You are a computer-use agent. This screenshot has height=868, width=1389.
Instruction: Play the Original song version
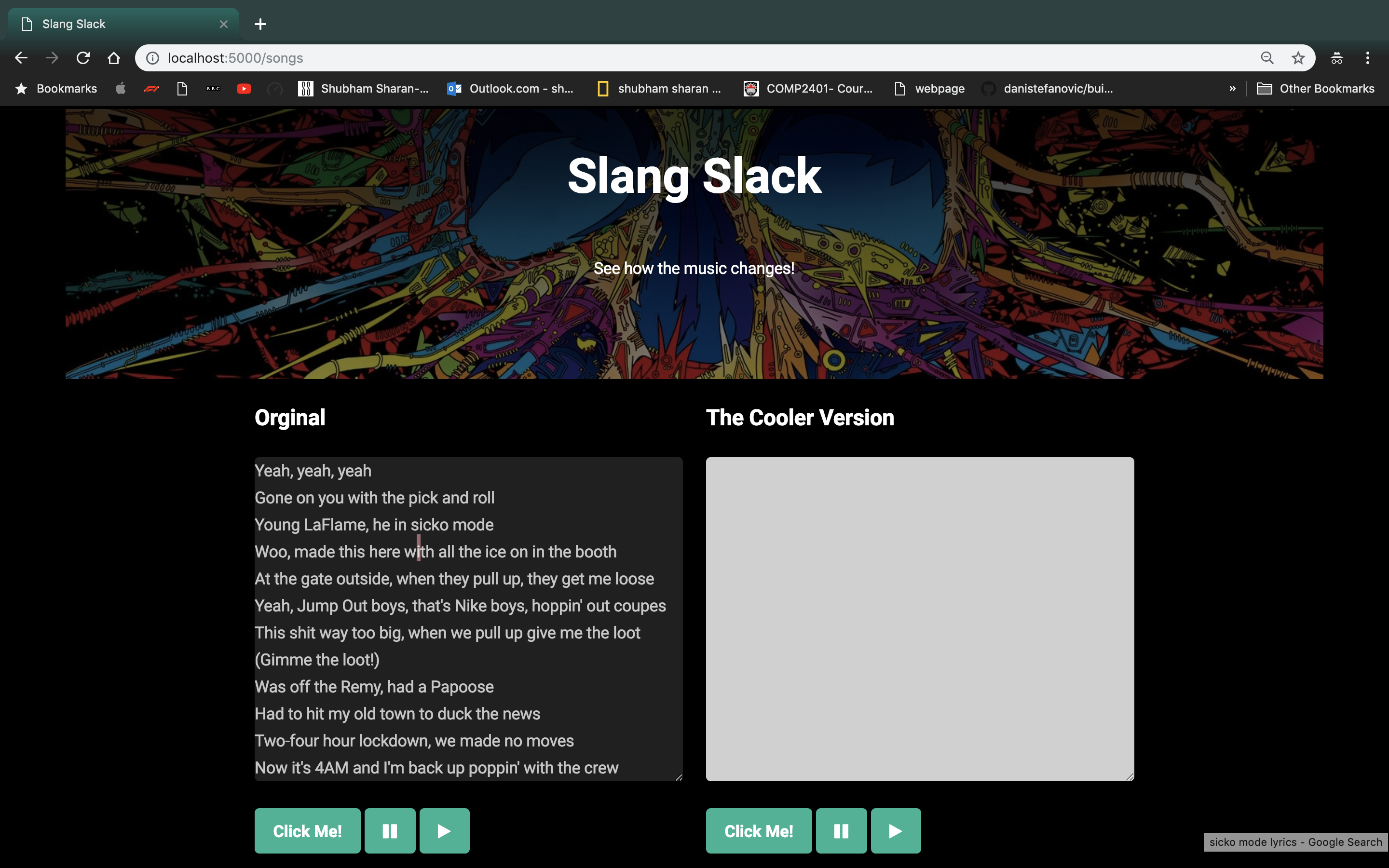pos(444,831)
